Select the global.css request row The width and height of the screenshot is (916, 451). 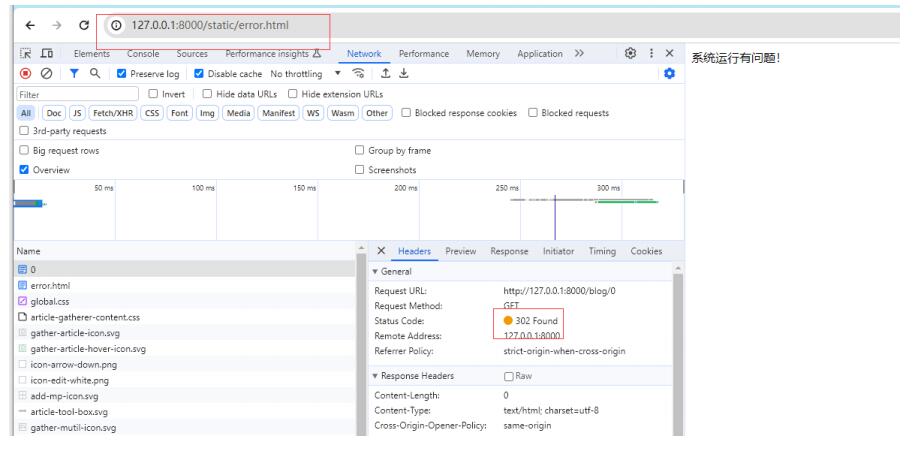(x=185, y=301)
